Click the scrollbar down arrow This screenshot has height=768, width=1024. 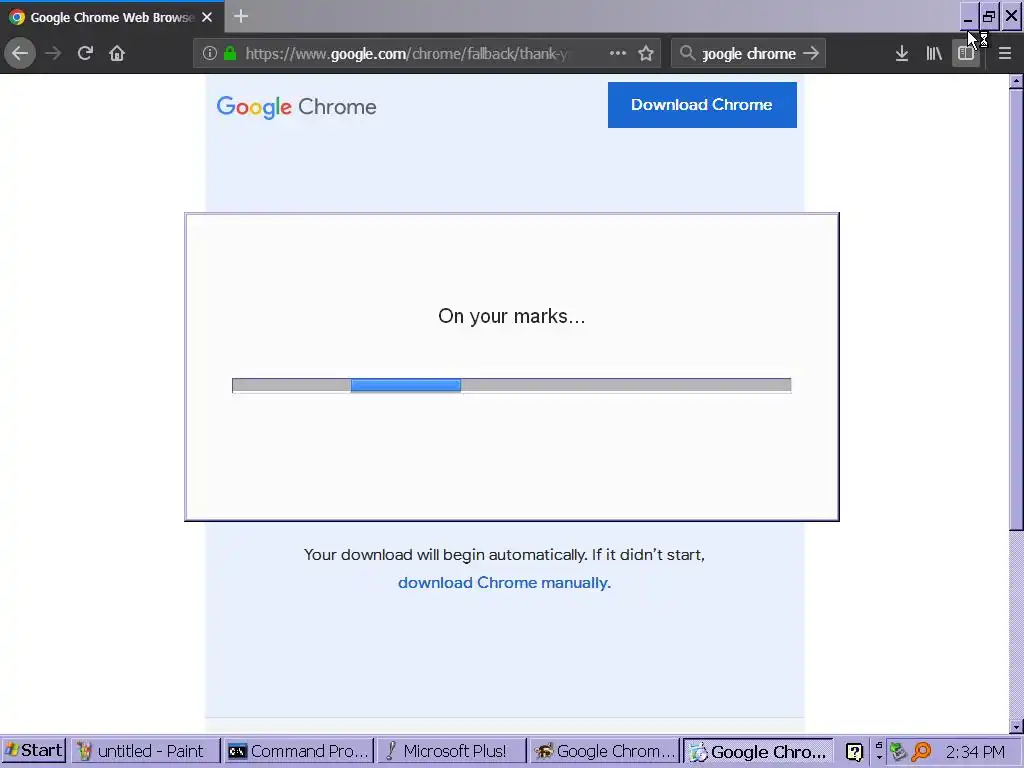(x=1016, y=726)
